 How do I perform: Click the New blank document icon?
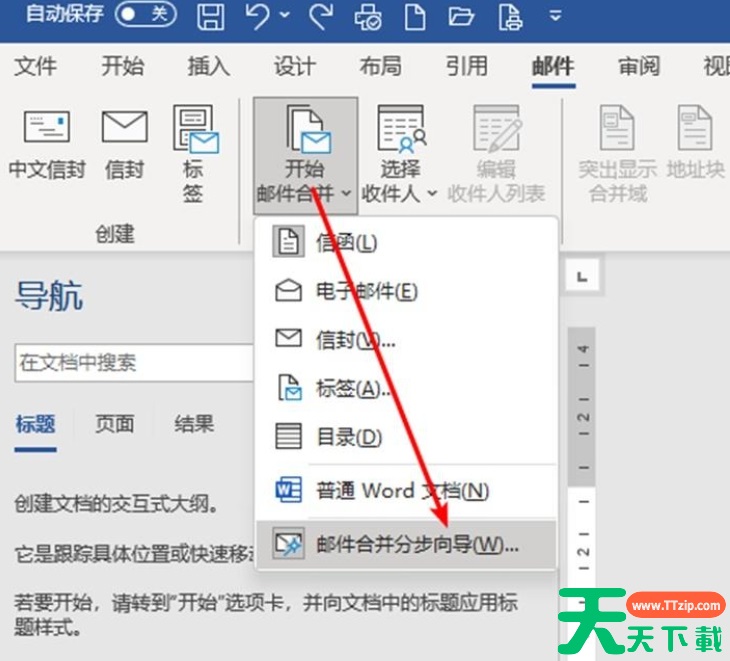[414, 16]
